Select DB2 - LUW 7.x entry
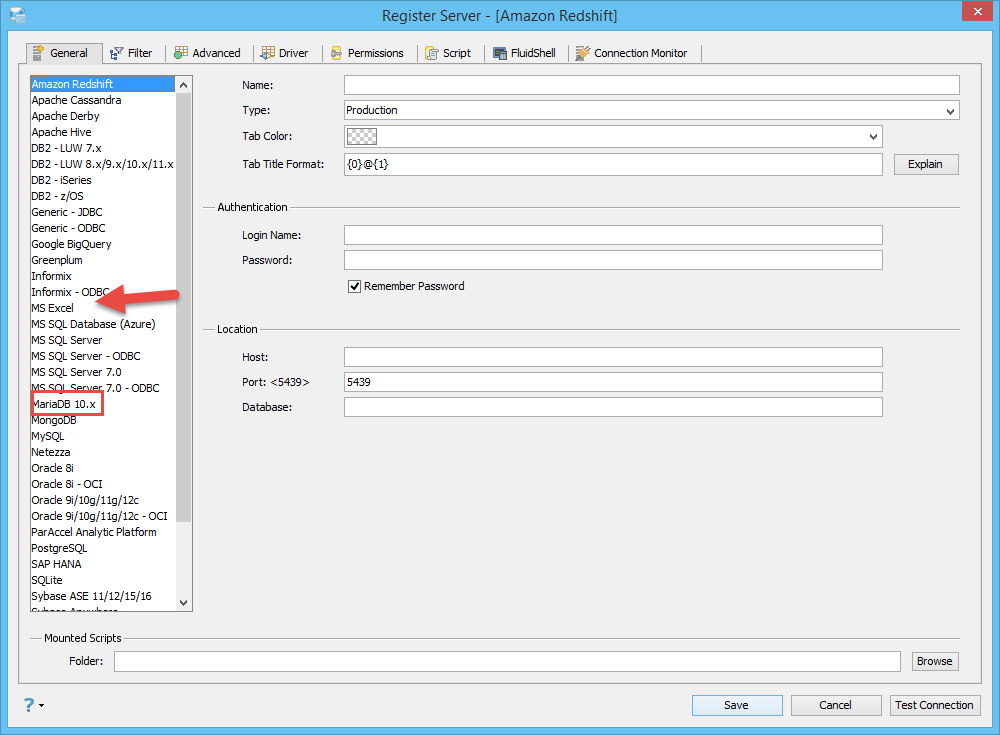Image resolution: width=1000 pixels, height=735 pixels. [x=103, y=148]
